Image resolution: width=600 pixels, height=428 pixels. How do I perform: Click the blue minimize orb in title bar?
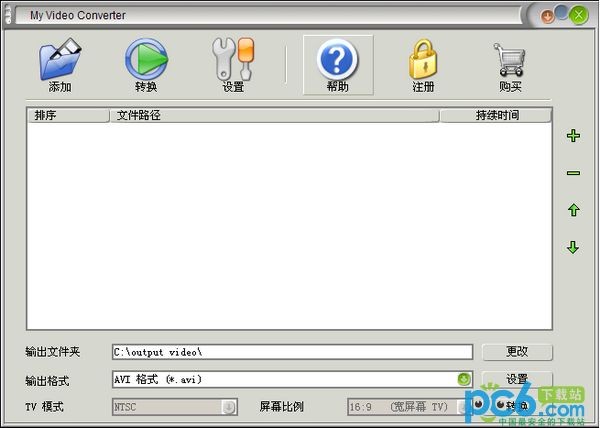(561, 12)
